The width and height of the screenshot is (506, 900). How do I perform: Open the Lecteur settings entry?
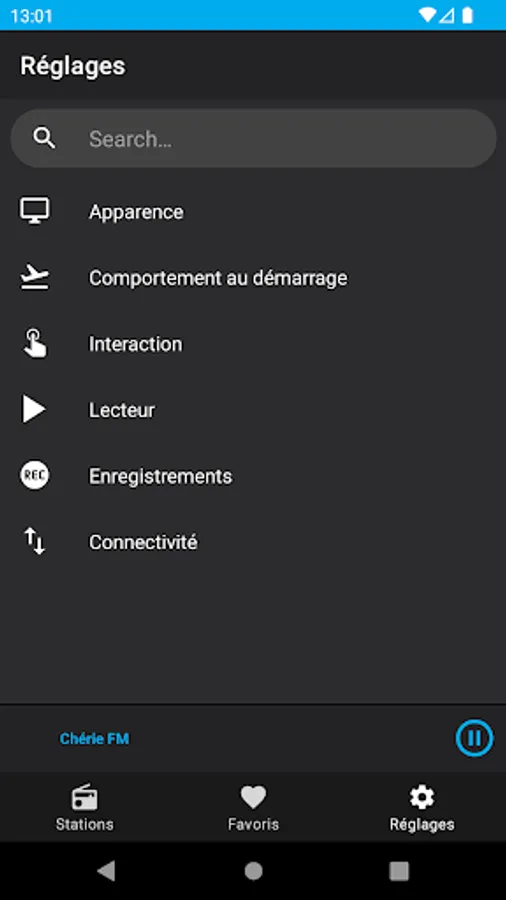(253, 410)
